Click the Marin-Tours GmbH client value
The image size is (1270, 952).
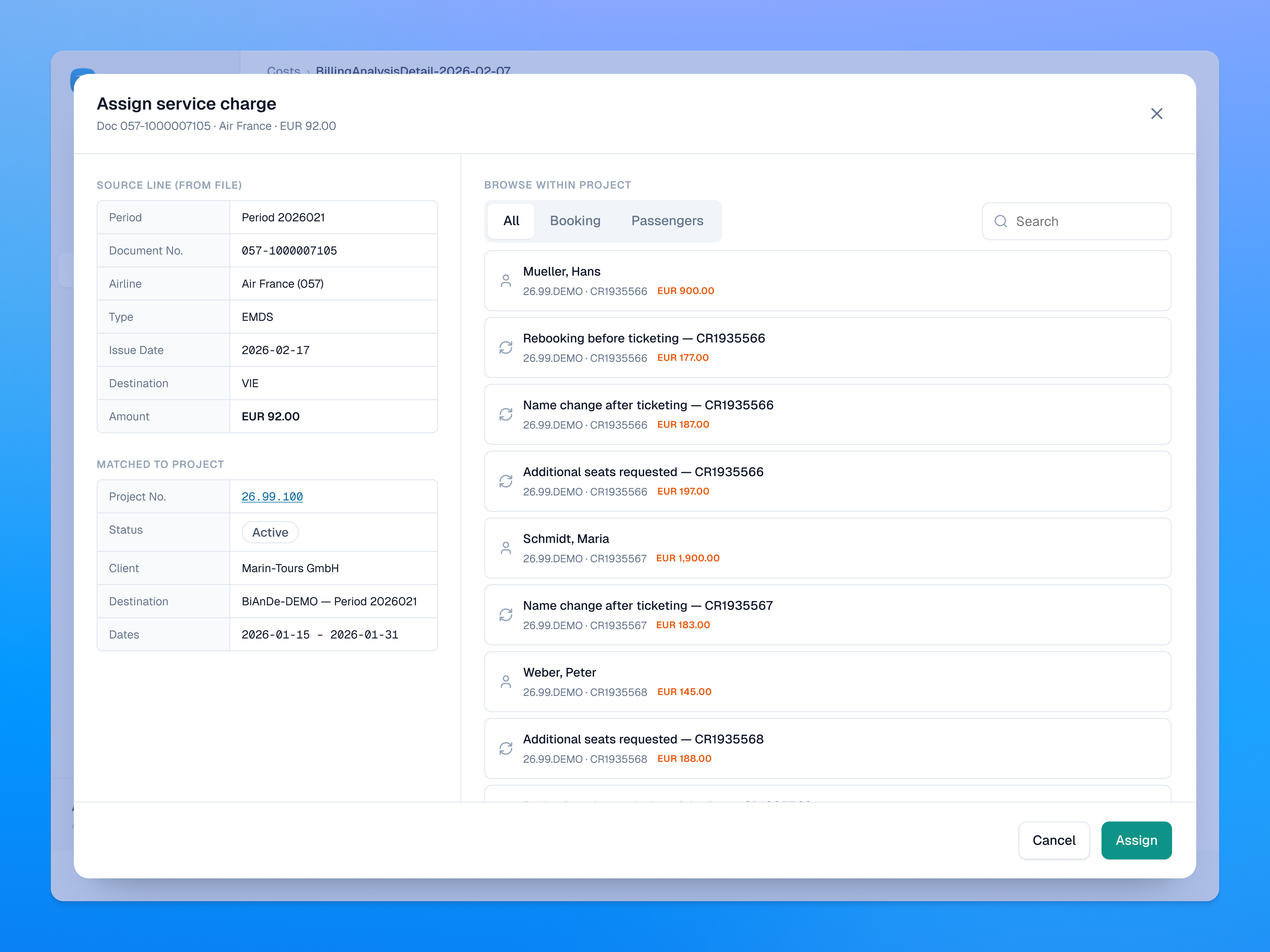tap(290, 568)
